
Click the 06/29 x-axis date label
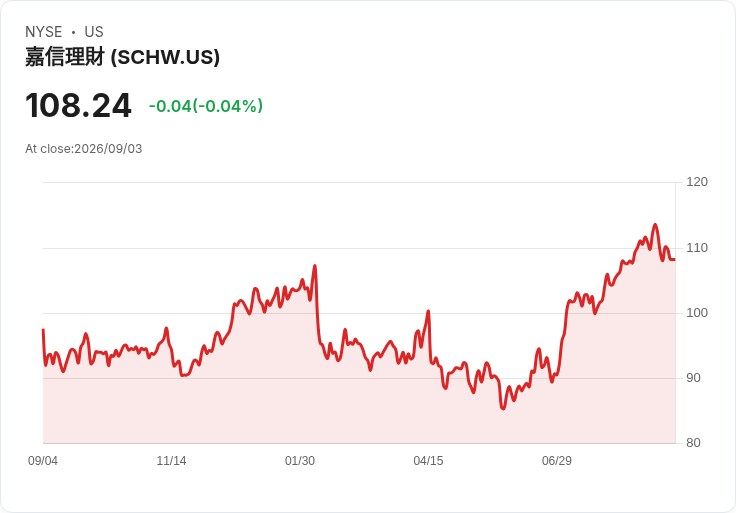(x=557, y=461)
